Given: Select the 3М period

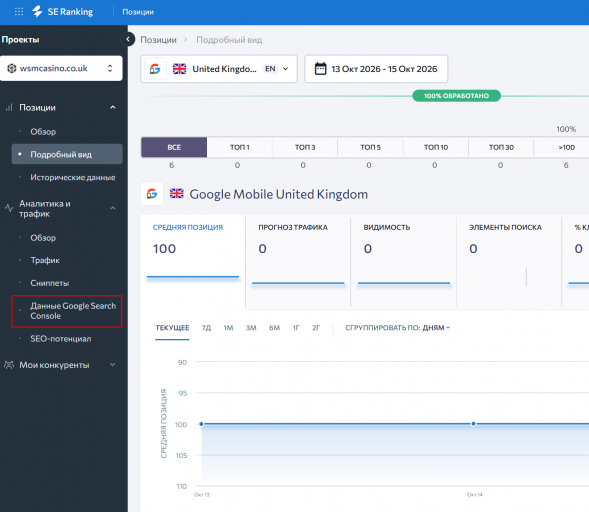Looking at the screenshot, I should [251, 328].
